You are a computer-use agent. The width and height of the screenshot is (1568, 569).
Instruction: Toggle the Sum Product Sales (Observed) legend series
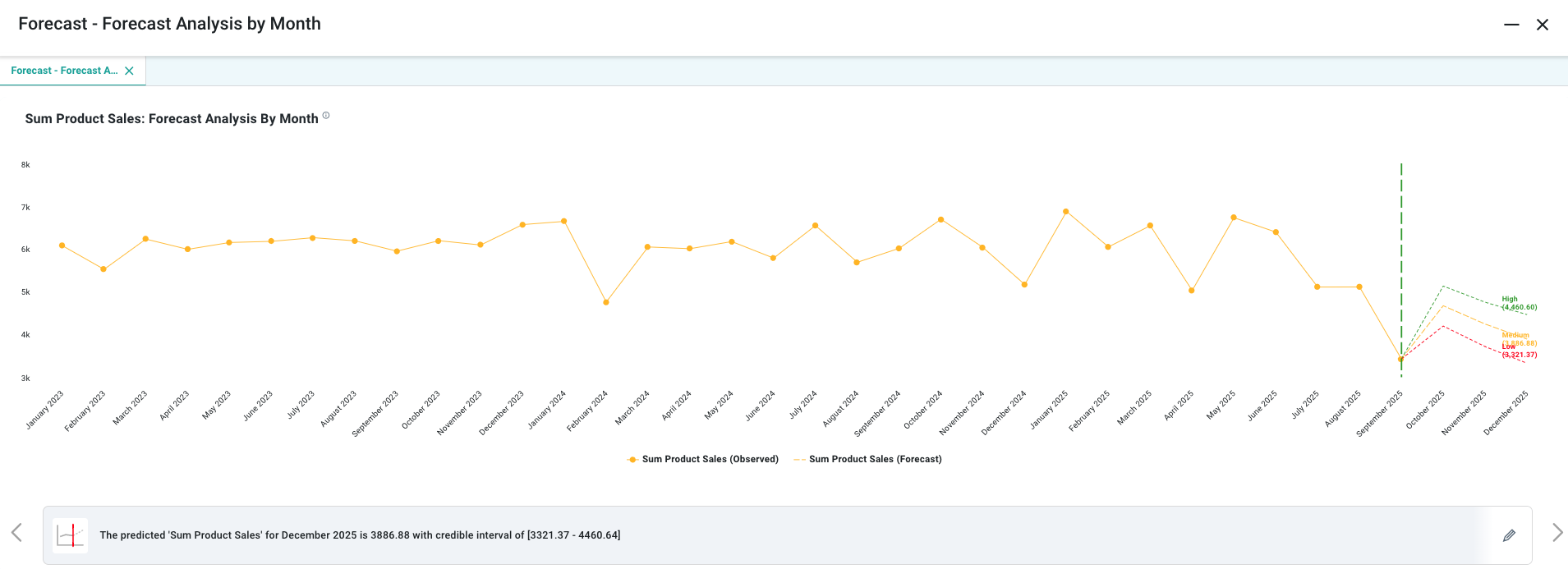click(702, 459)
